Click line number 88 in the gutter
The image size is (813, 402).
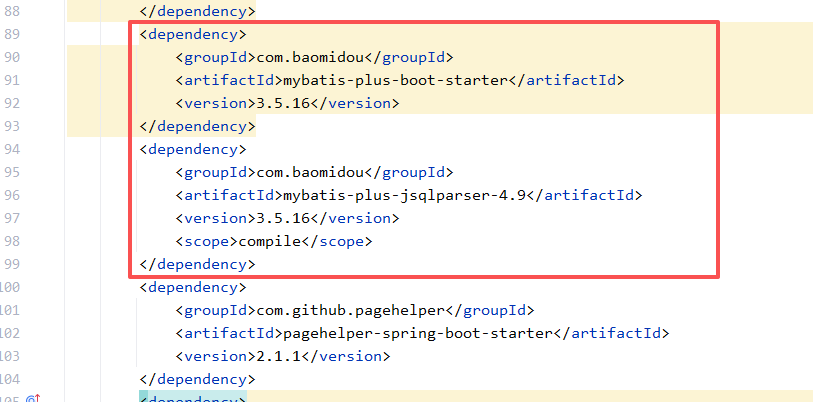click(11, 11)
